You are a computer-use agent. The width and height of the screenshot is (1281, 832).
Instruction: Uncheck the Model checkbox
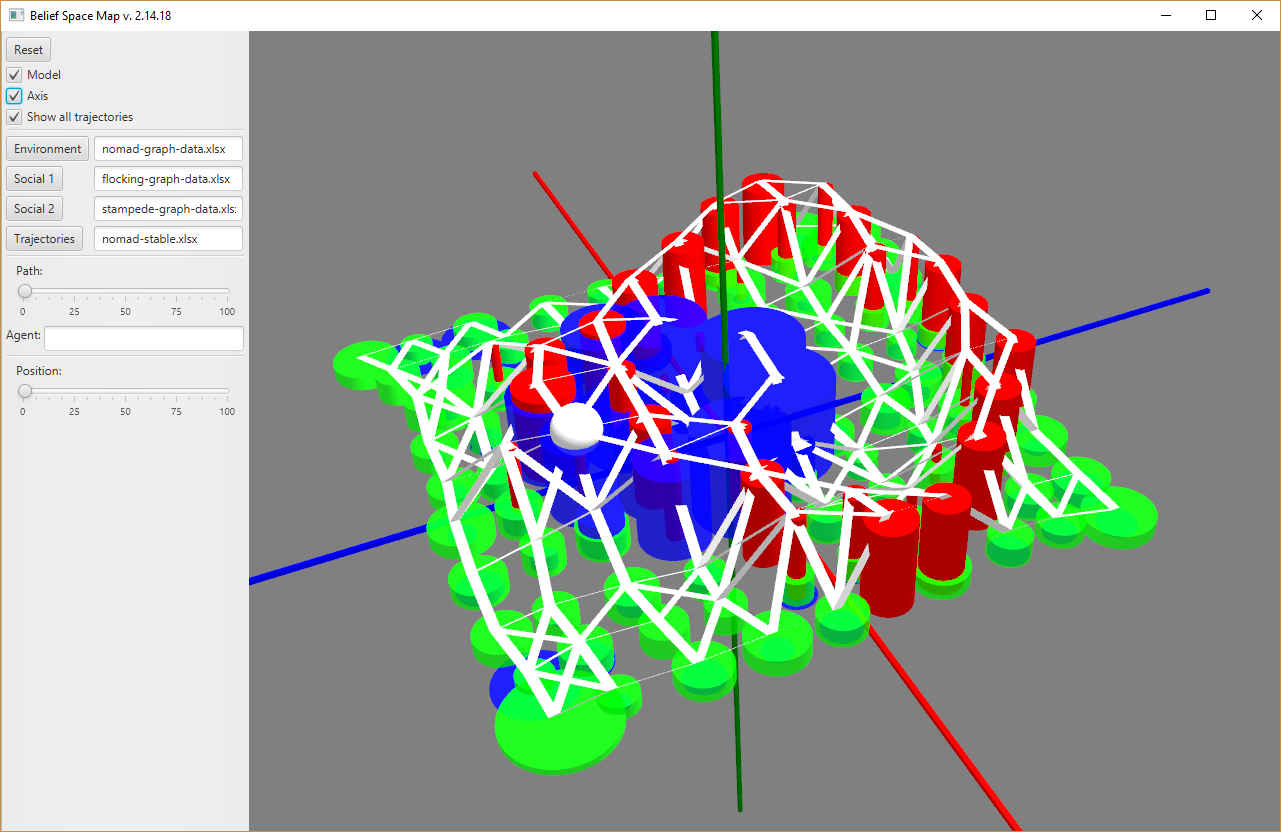[14, 75]
